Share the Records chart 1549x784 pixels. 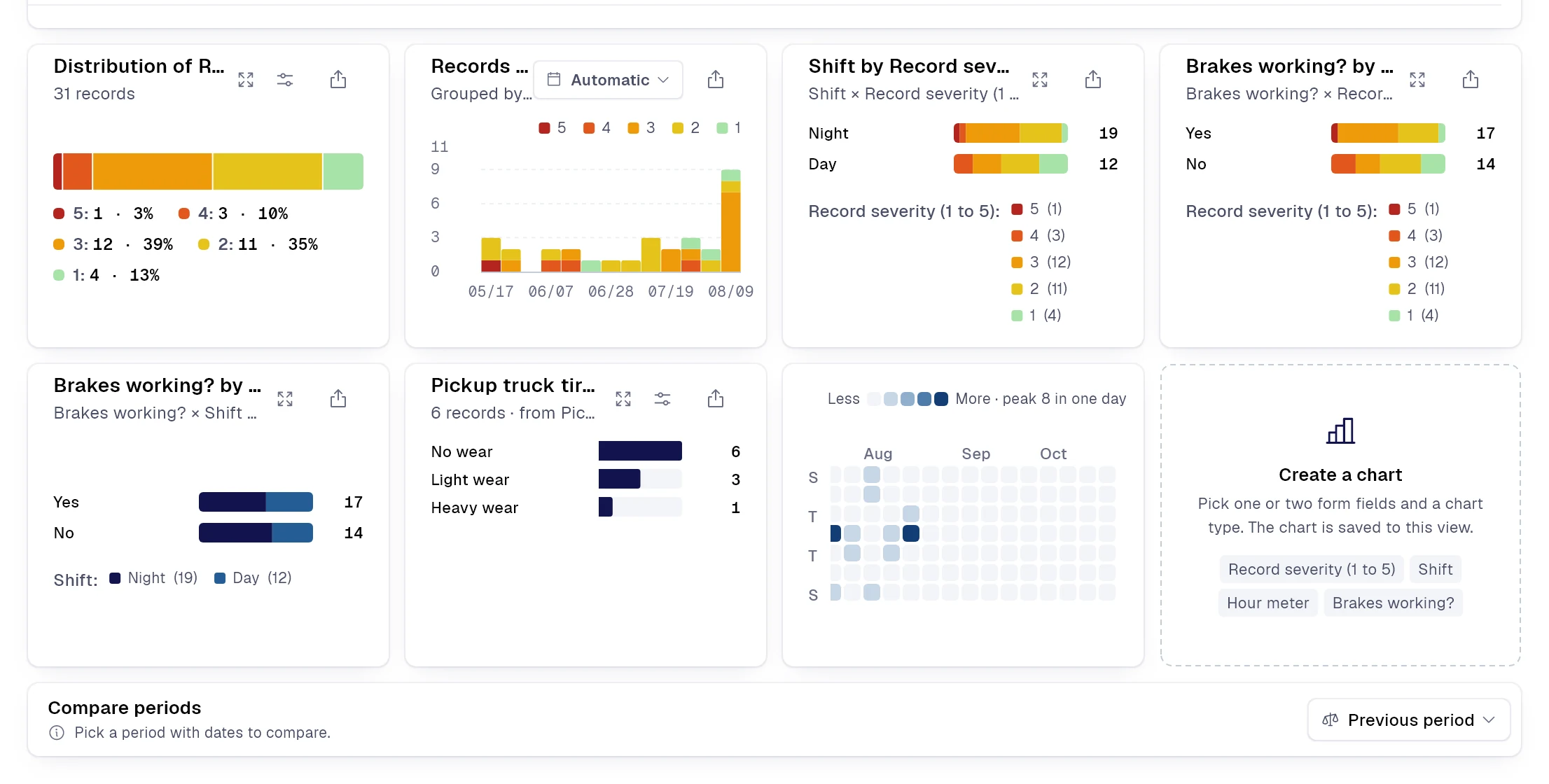716,80
